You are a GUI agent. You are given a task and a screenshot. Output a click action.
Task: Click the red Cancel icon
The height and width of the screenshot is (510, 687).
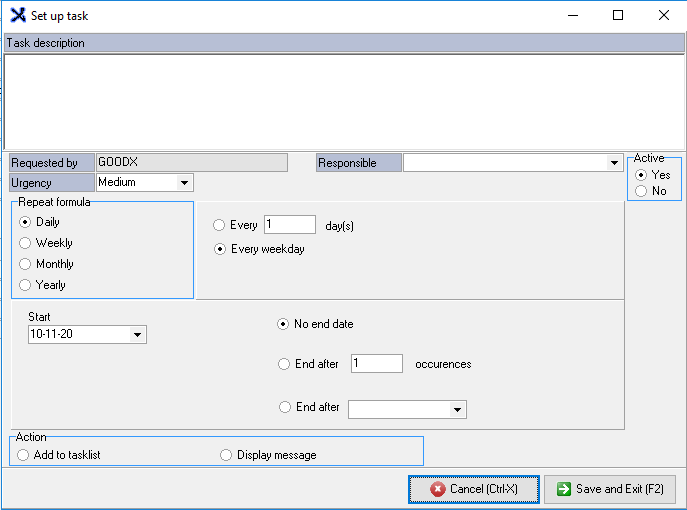(x=437, y=489)
